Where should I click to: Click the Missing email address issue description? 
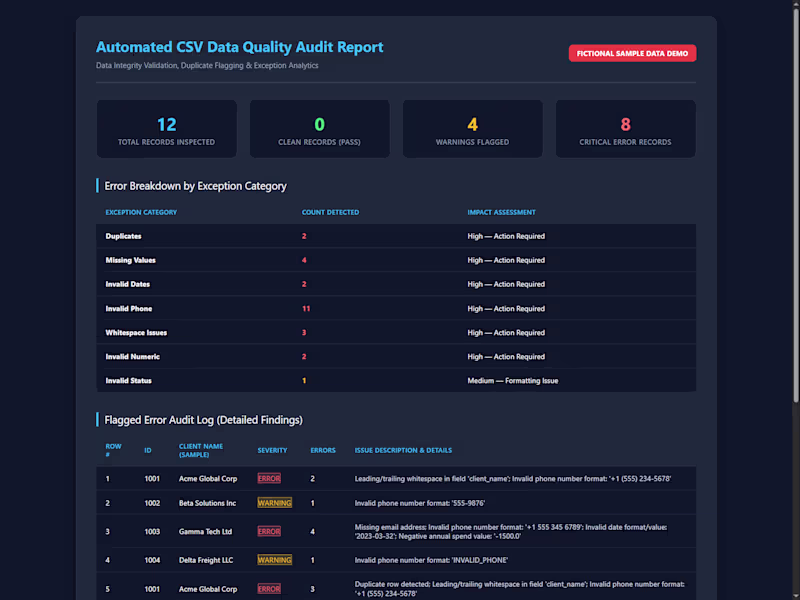511,532
